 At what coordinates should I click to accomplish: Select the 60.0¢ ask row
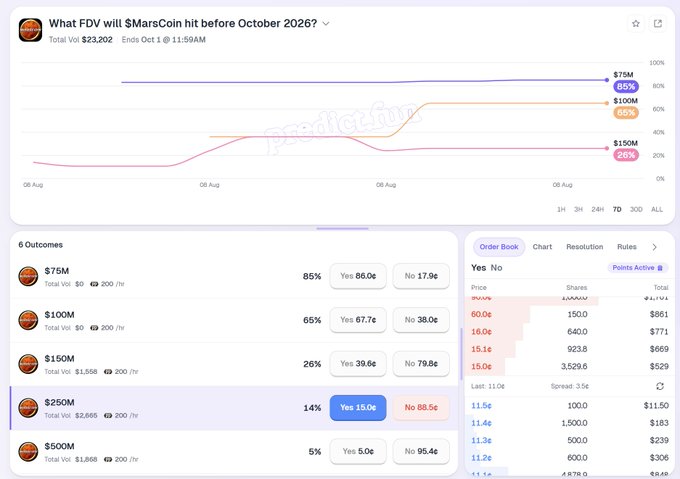pos(569,314)
